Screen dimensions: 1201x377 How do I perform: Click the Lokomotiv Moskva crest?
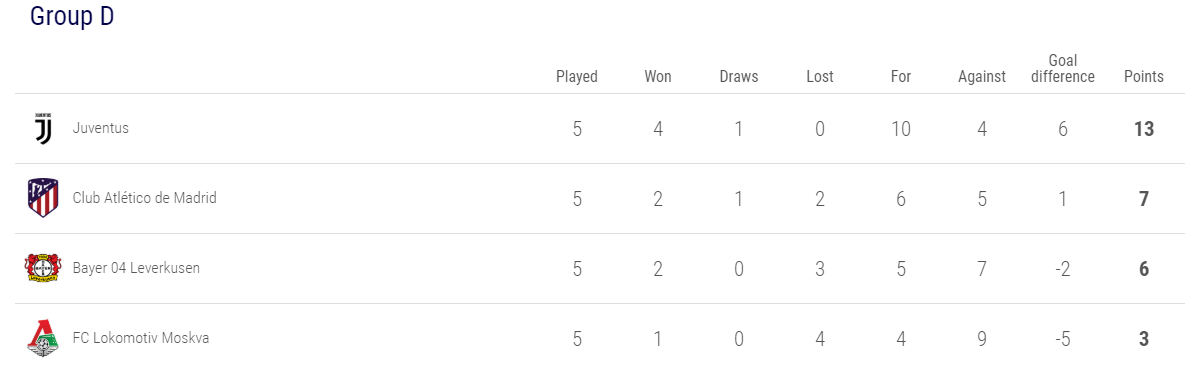point(43,339)
